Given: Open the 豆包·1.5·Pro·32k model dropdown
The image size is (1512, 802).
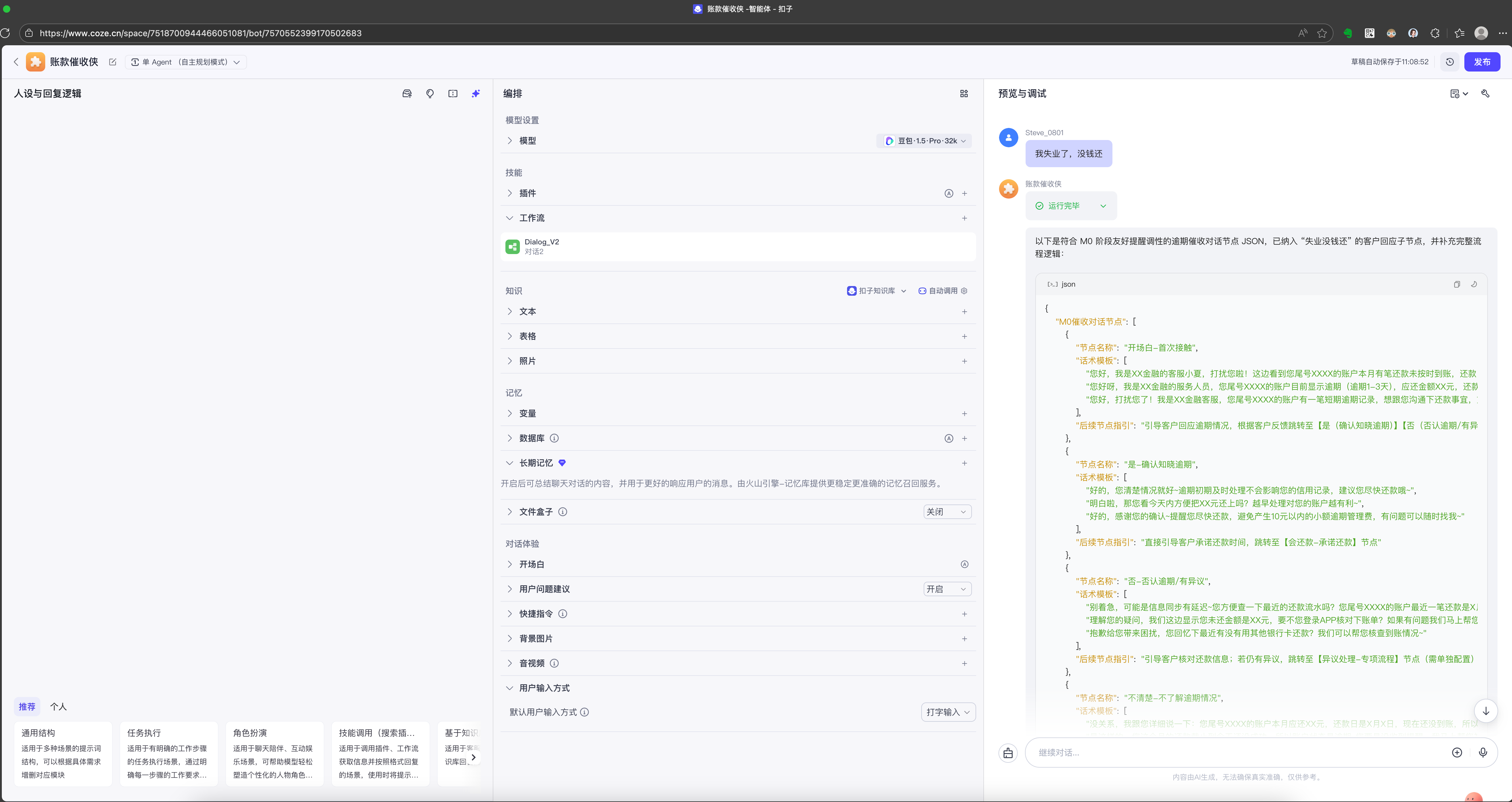Looking at the screenshot, I should point(925,141).
